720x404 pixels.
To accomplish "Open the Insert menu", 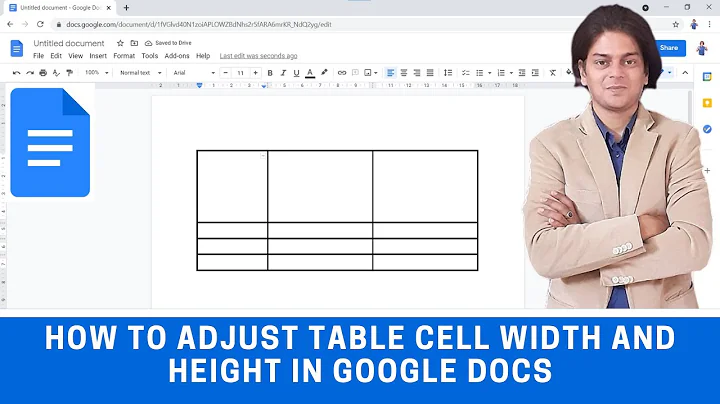I will 98,56.
